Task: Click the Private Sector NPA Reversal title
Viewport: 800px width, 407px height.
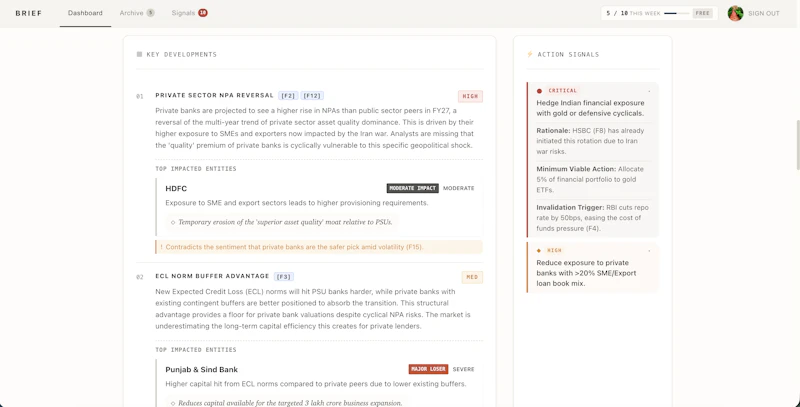Action: tap(214, 95)
